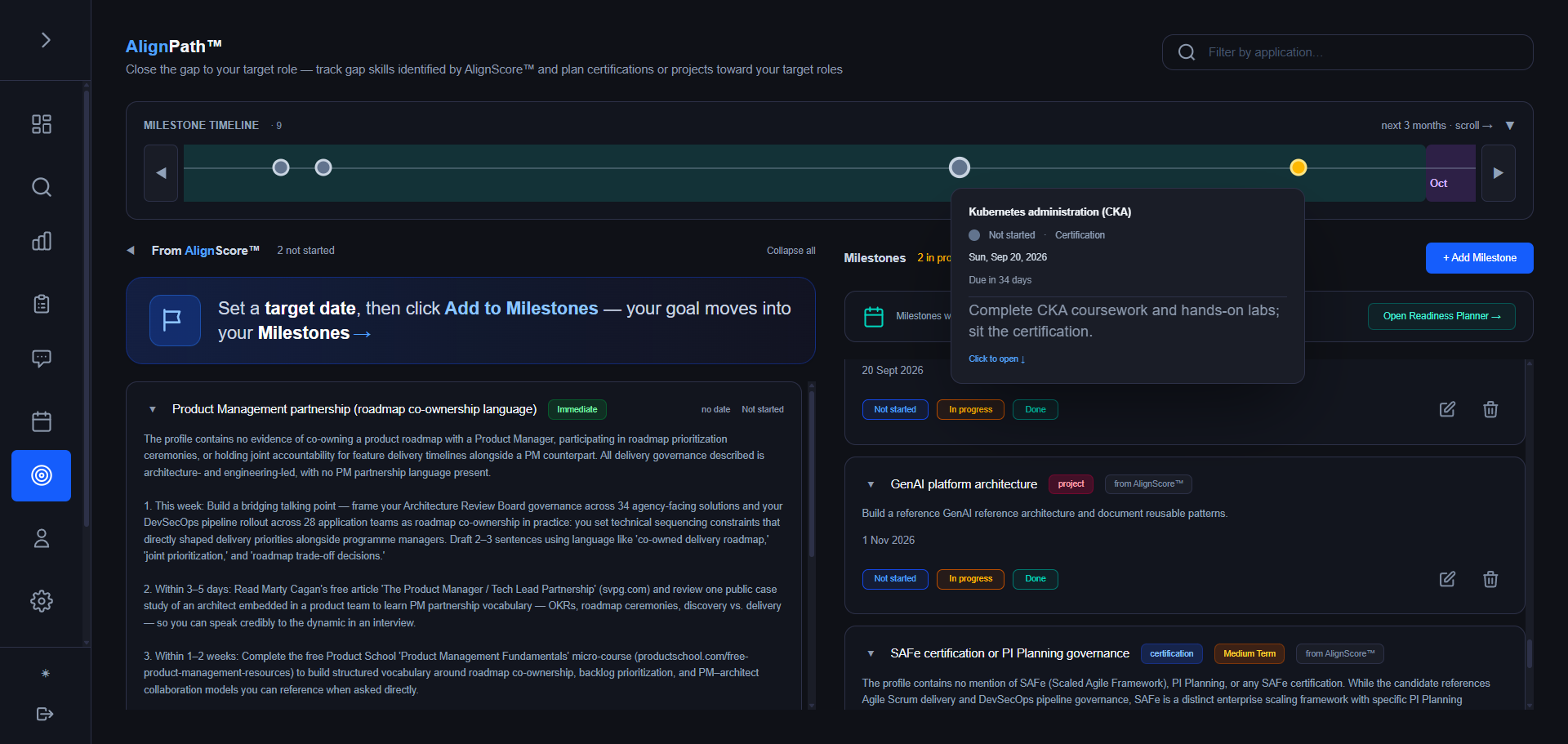Select the Kubernetes CKA timeline marker
1568x744 pixels.
coord(960,167)
